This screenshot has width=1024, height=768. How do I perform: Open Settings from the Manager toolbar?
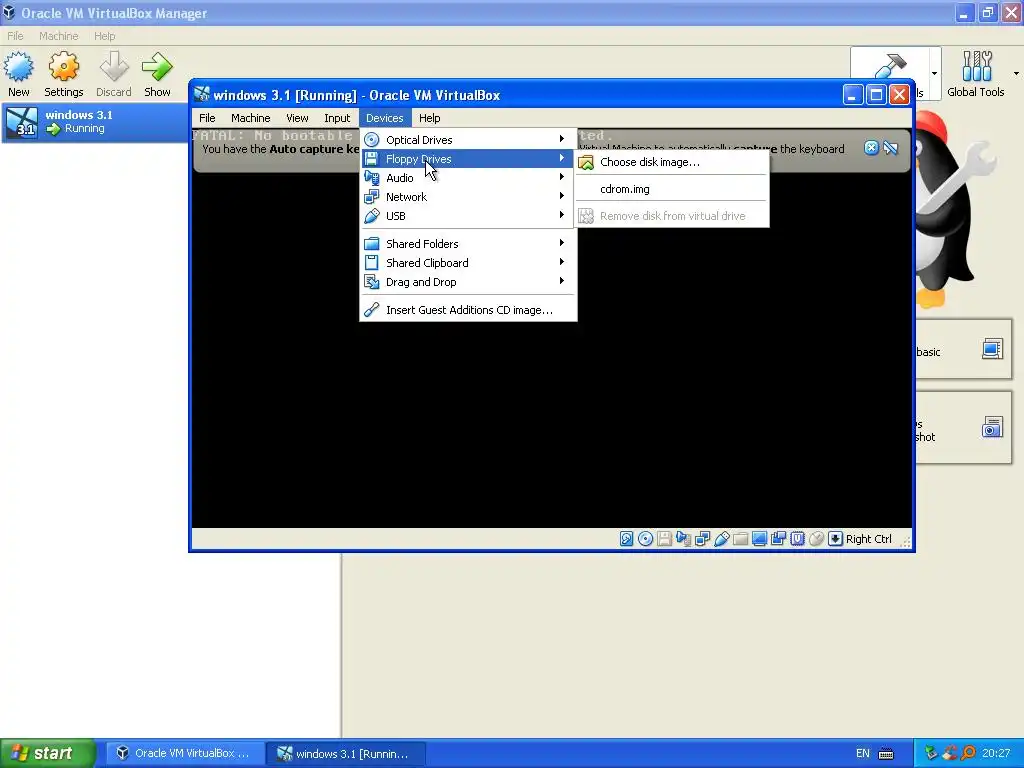point(63,74)
